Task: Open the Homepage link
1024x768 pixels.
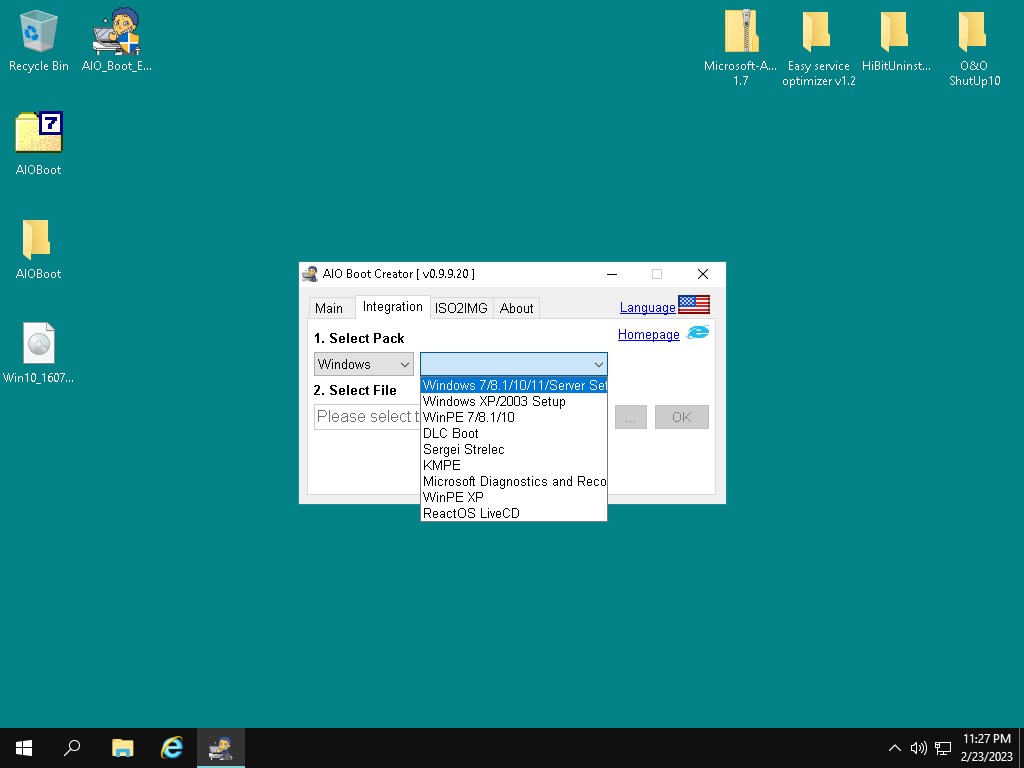Action: tap(648, 334)
